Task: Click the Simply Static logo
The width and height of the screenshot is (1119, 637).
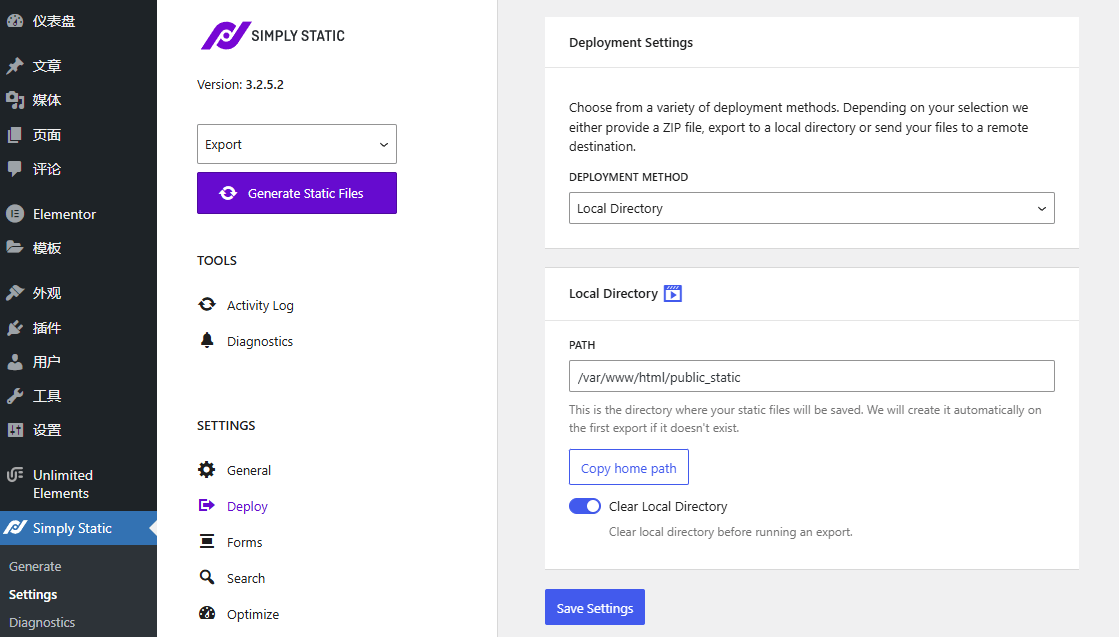Action: [272, 36]
